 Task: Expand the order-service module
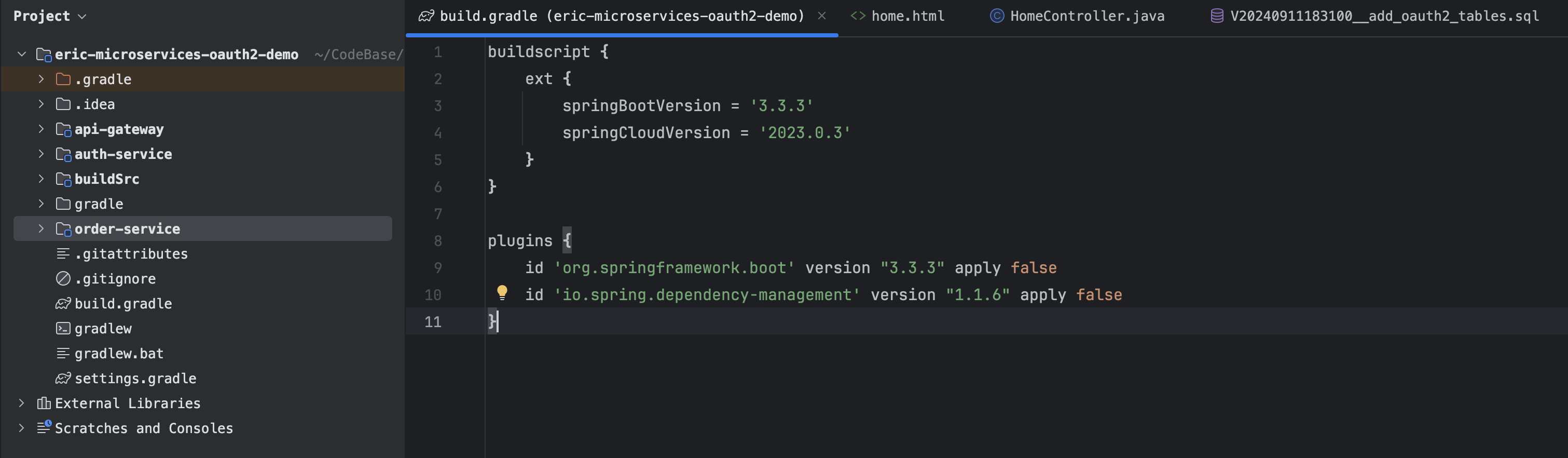click(41, 229)
